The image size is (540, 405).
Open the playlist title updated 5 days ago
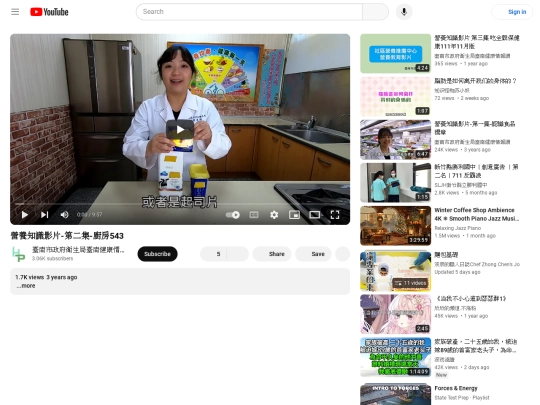click(446, 255)
